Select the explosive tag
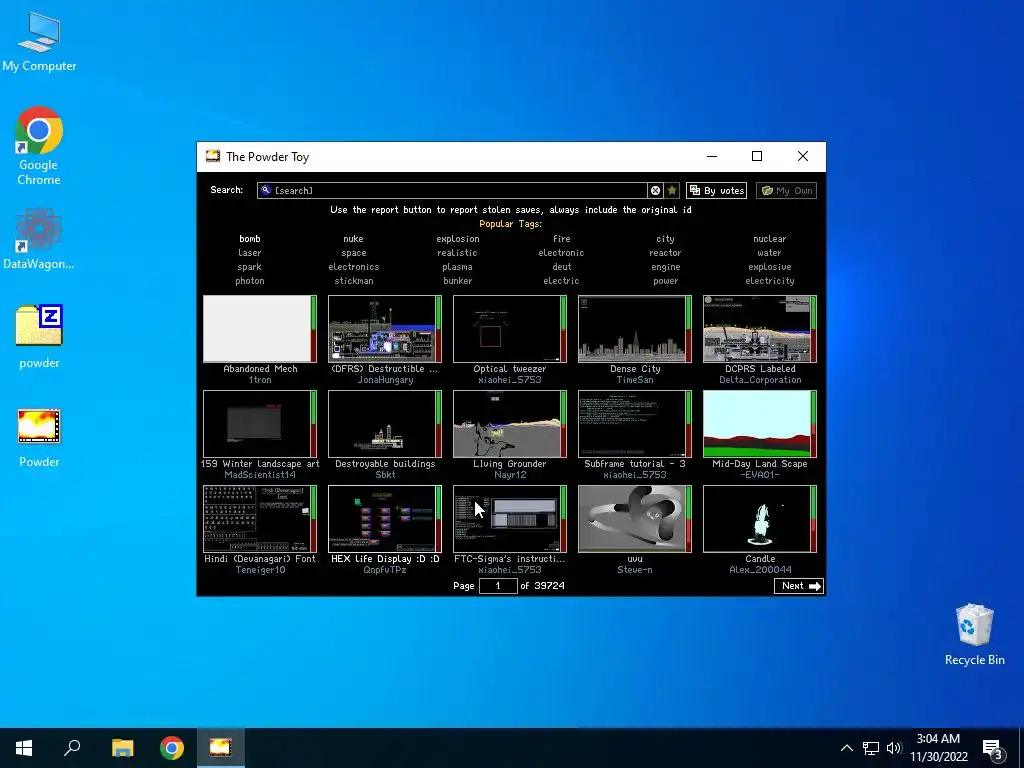Viewport: 1024px width, 768px height. coord(769,267)
